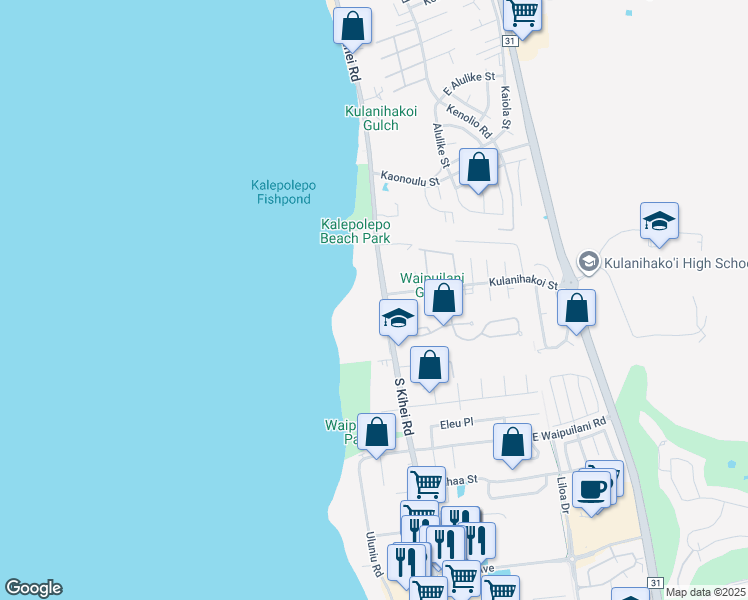Click the Route 31 shield at the top
Viewport: 748px width, 600px height.
pyautogui.click(x=510, y=41)
